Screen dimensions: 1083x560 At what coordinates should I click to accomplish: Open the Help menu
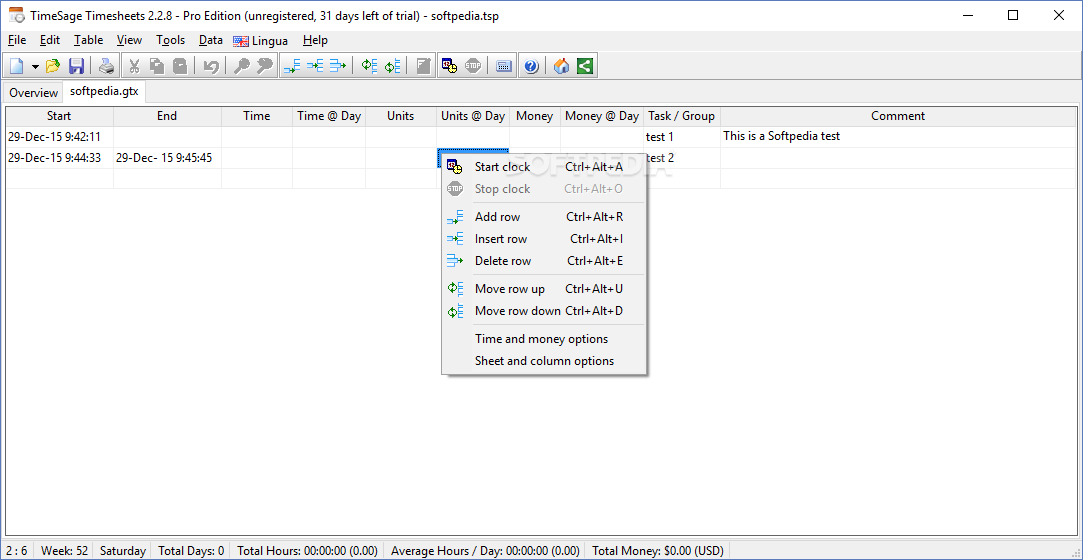tap(315, 40)
